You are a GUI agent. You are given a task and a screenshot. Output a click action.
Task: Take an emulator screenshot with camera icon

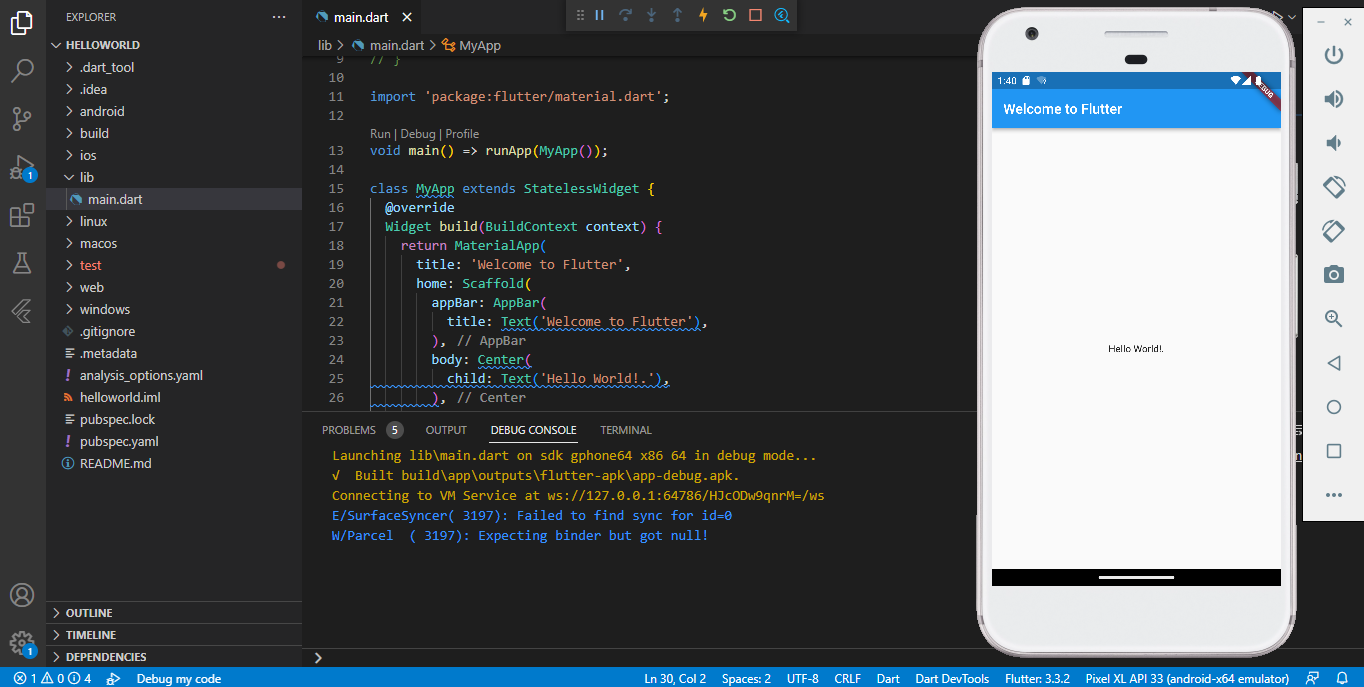coord(1333,275)
